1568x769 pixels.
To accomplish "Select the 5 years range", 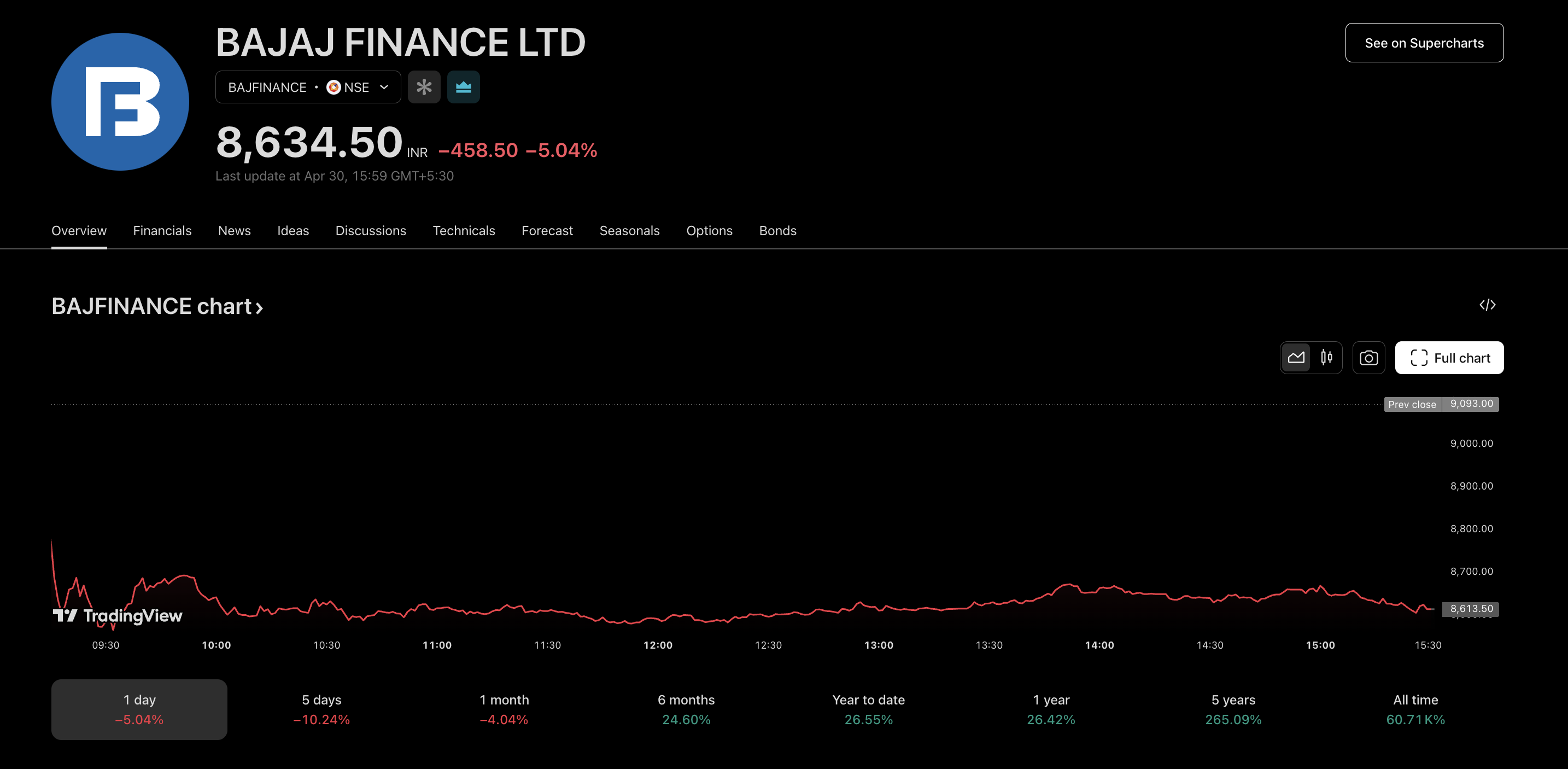I will pos(1233,709).
